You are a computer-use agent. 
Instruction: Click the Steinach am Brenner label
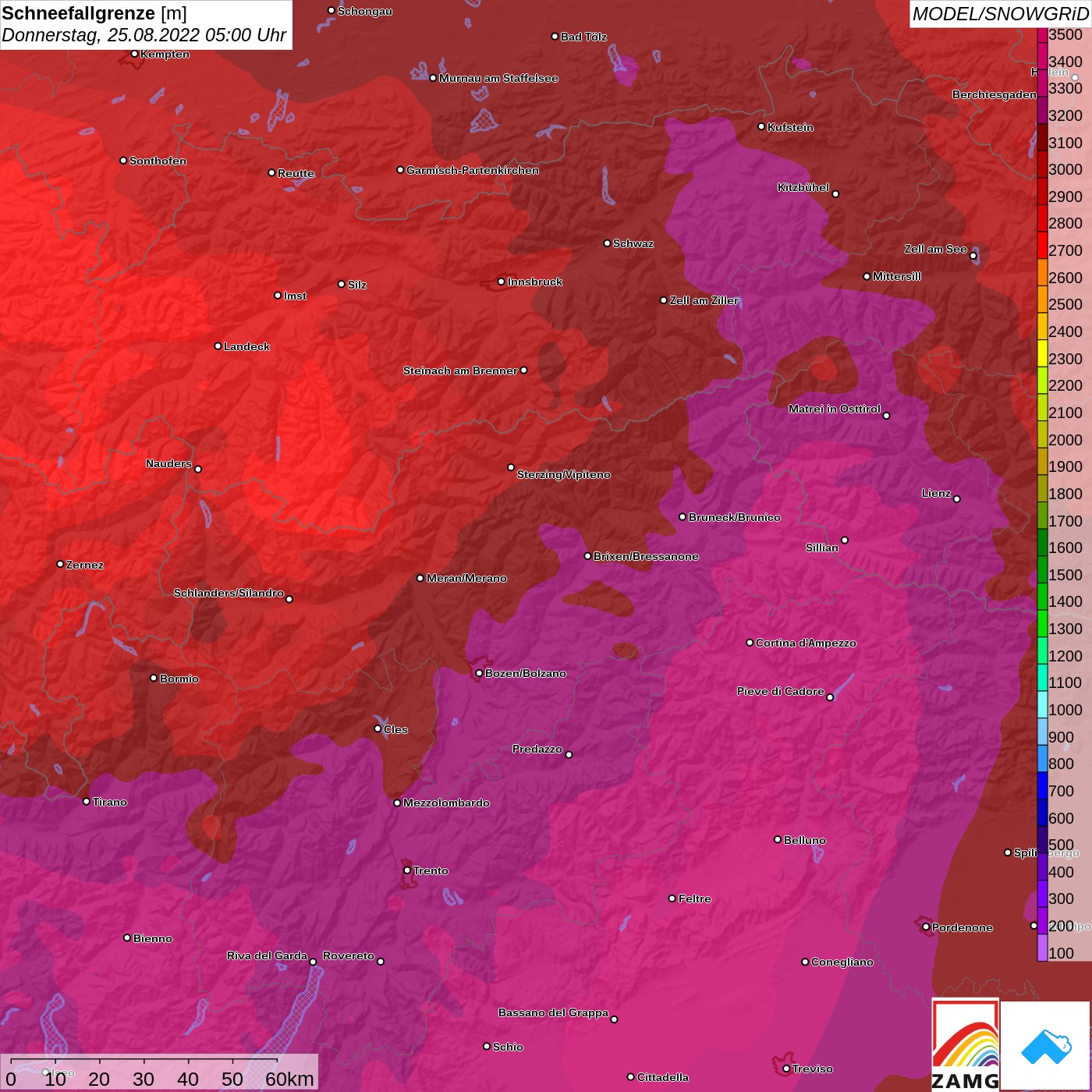(460, 370)
